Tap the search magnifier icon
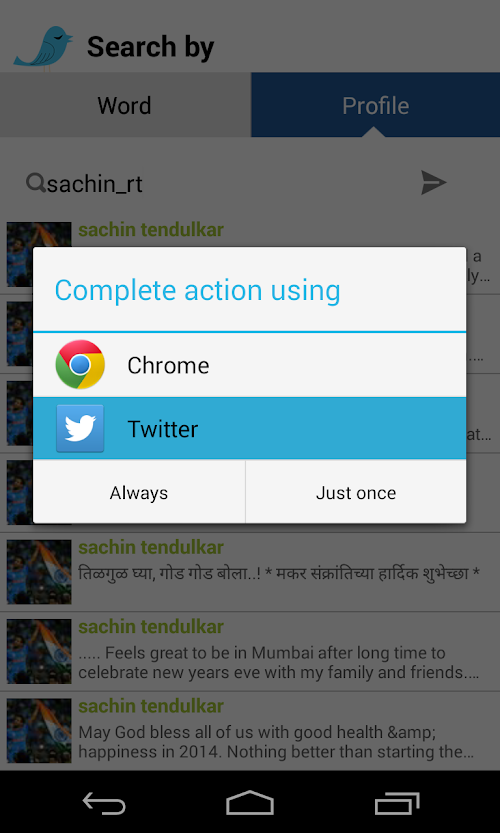 tap(36, 183)
